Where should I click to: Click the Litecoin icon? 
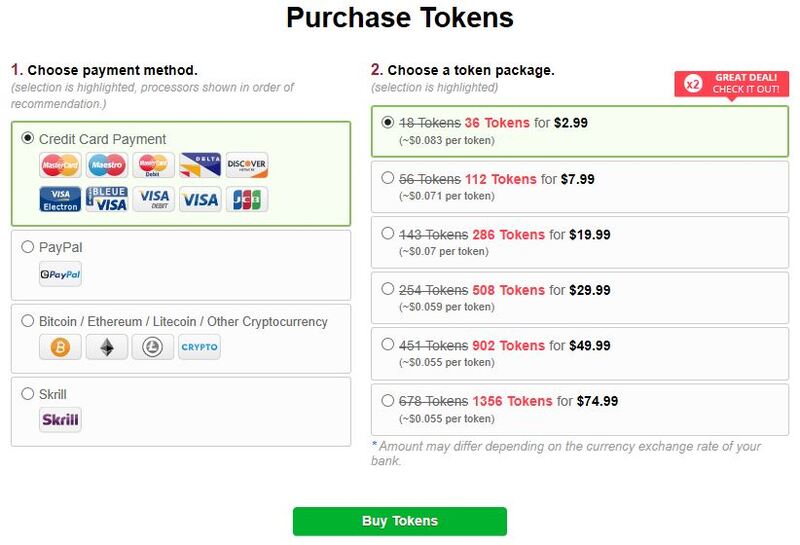153,347
